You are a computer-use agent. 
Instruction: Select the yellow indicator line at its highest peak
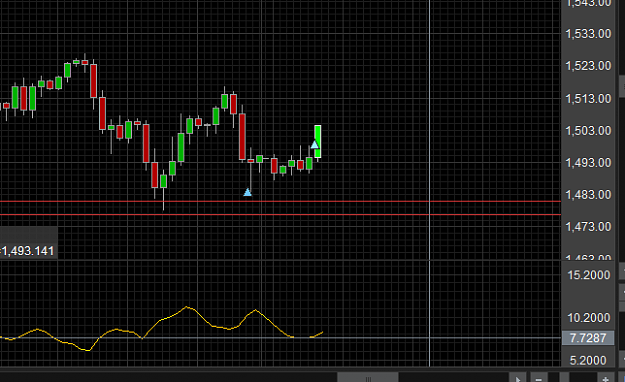[187, 307]
